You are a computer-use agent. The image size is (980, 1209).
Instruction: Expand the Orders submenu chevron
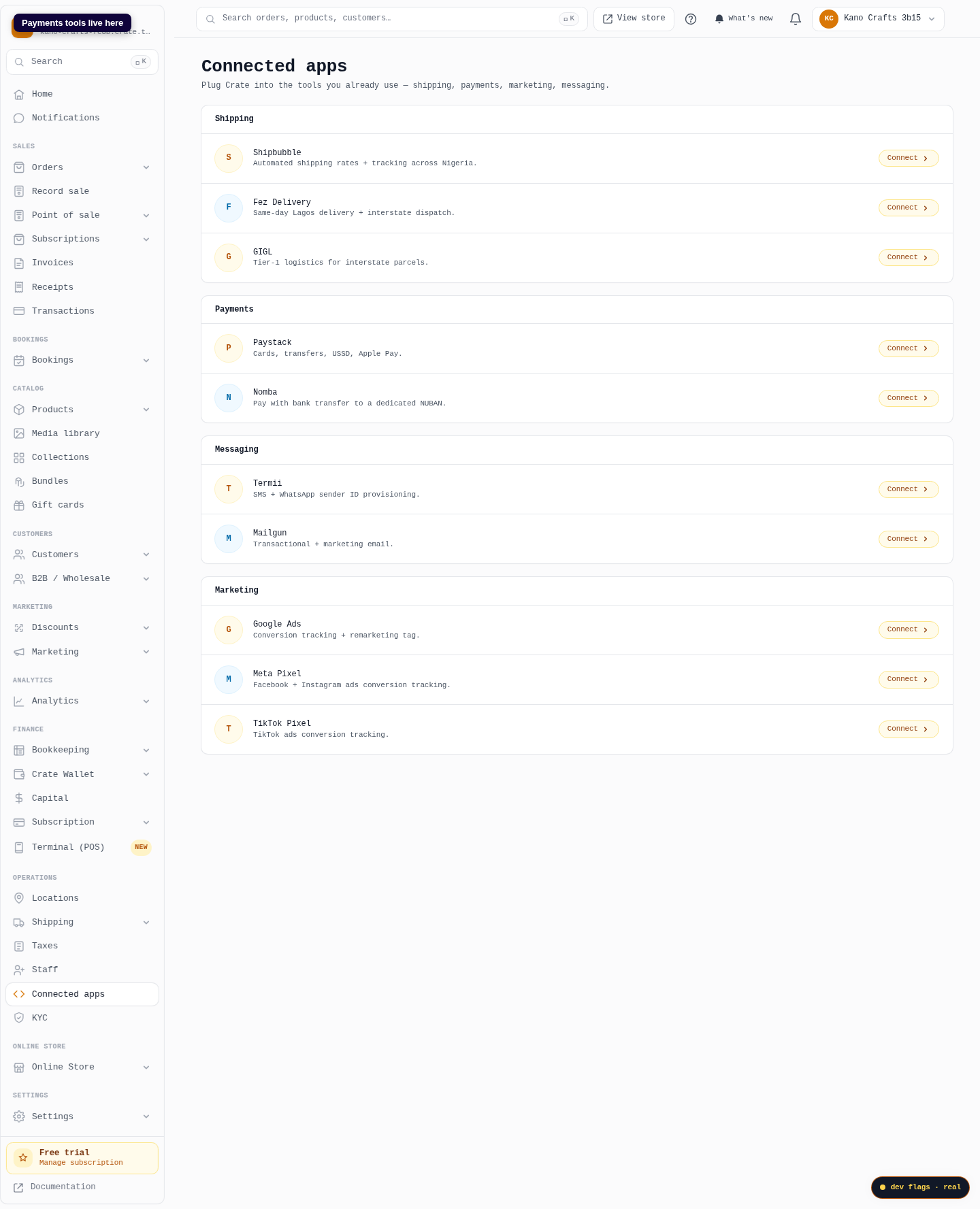tap(146, 167)
